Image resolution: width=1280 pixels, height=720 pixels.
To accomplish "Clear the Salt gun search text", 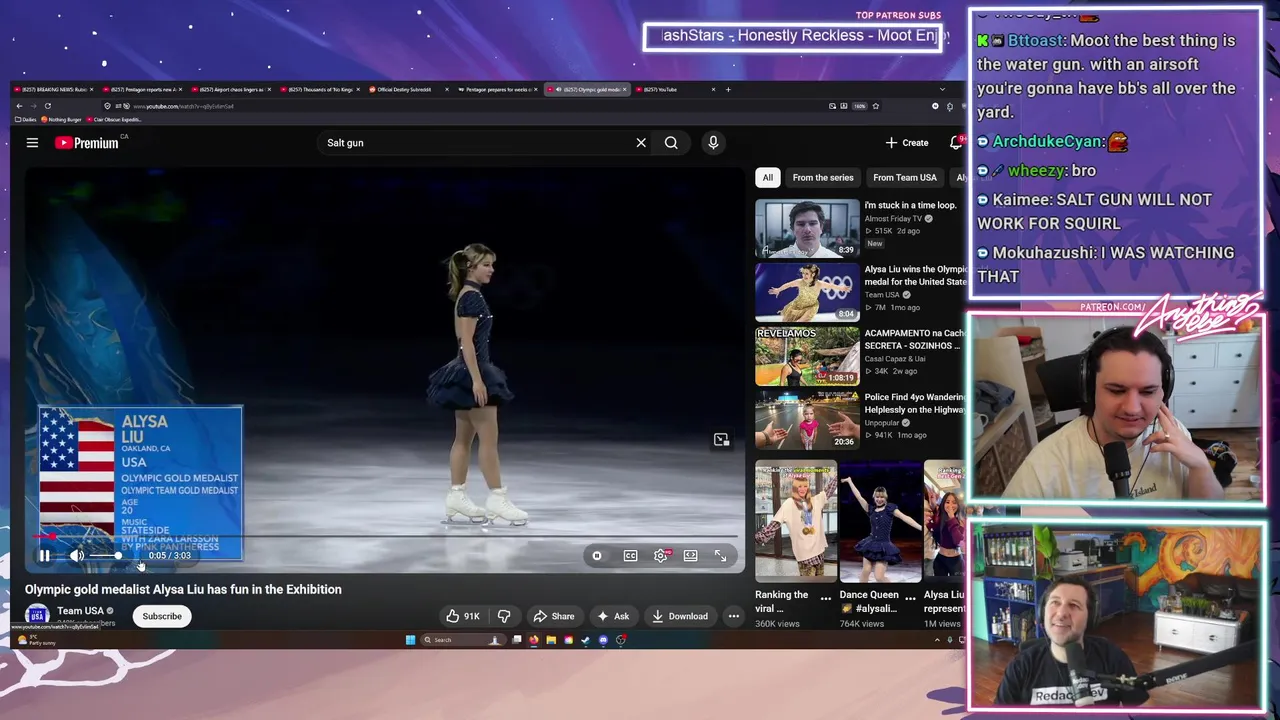I will [641, 143].
